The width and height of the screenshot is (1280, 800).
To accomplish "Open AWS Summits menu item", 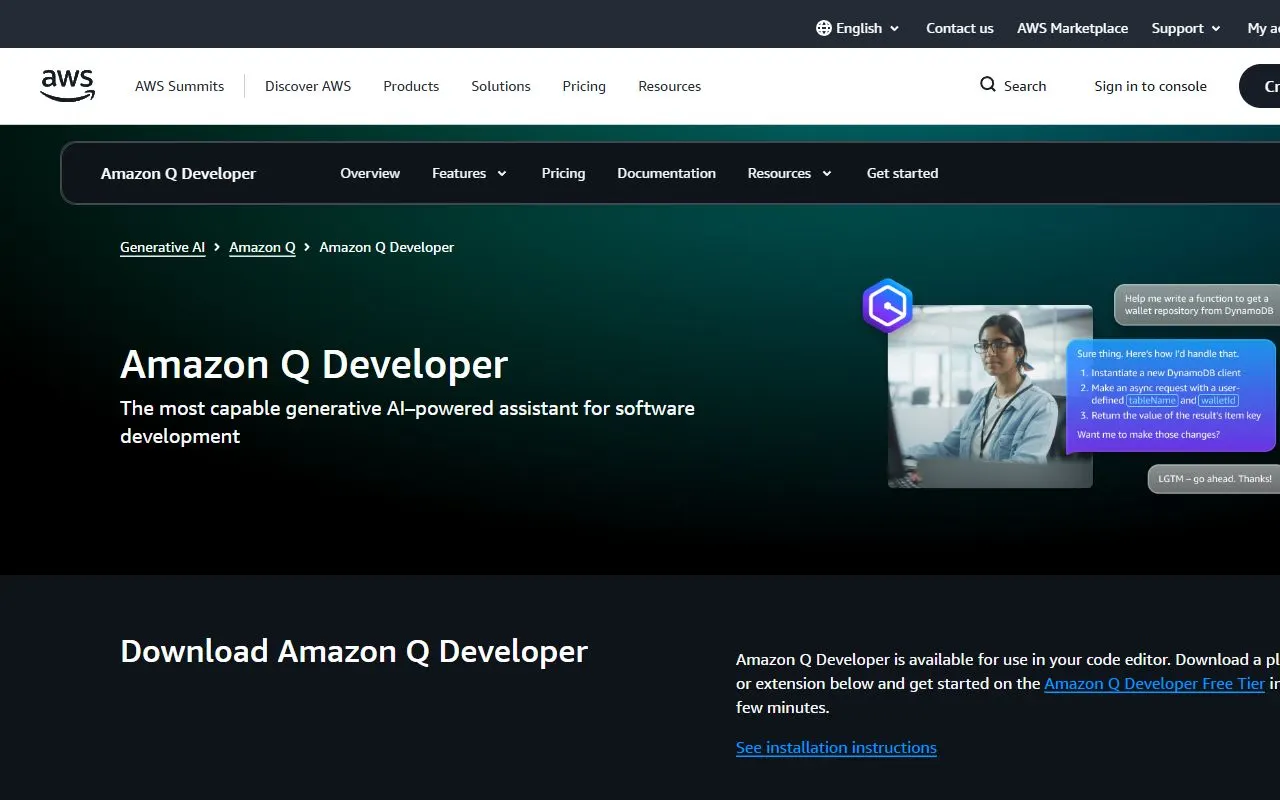I will [180, 86].
